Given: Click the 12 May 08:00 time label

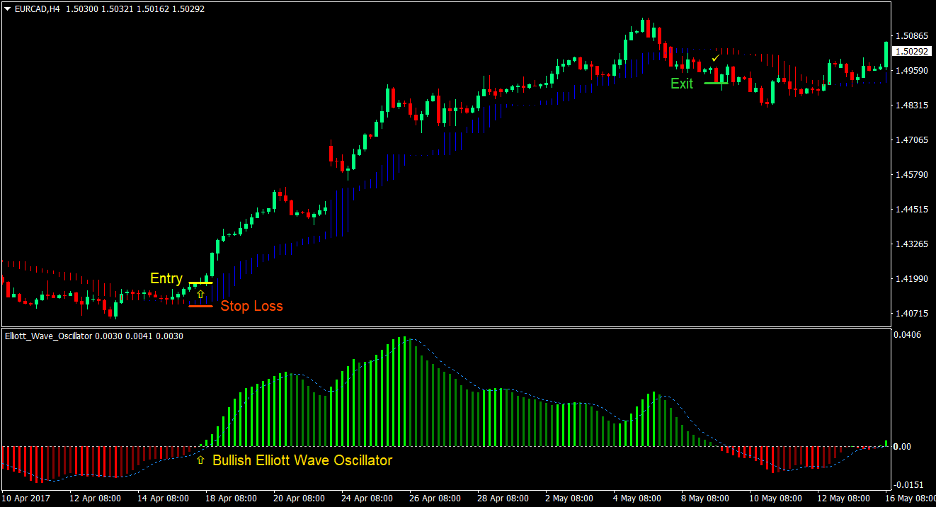Looking at the screenshot, I should coord(843,498).
